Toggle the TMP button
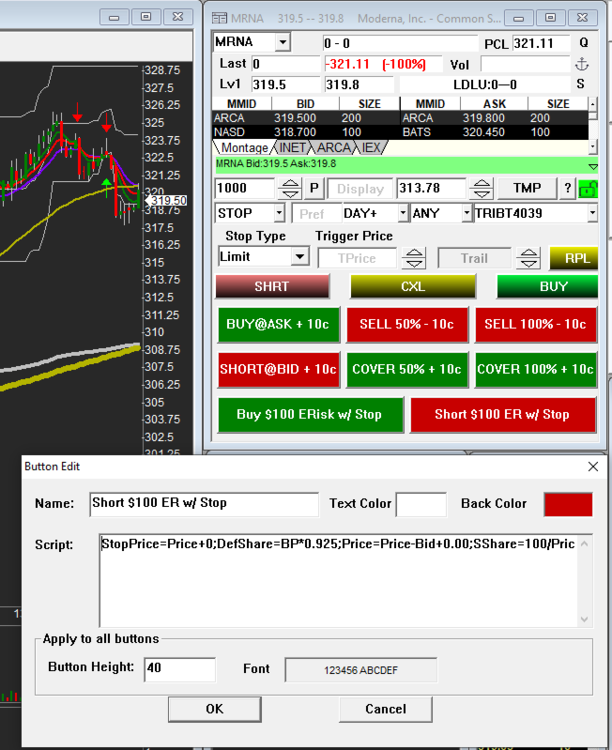Image resolution: width=612 pixels, height=750 pixels. pyautogui.click(x=527, y=188)
